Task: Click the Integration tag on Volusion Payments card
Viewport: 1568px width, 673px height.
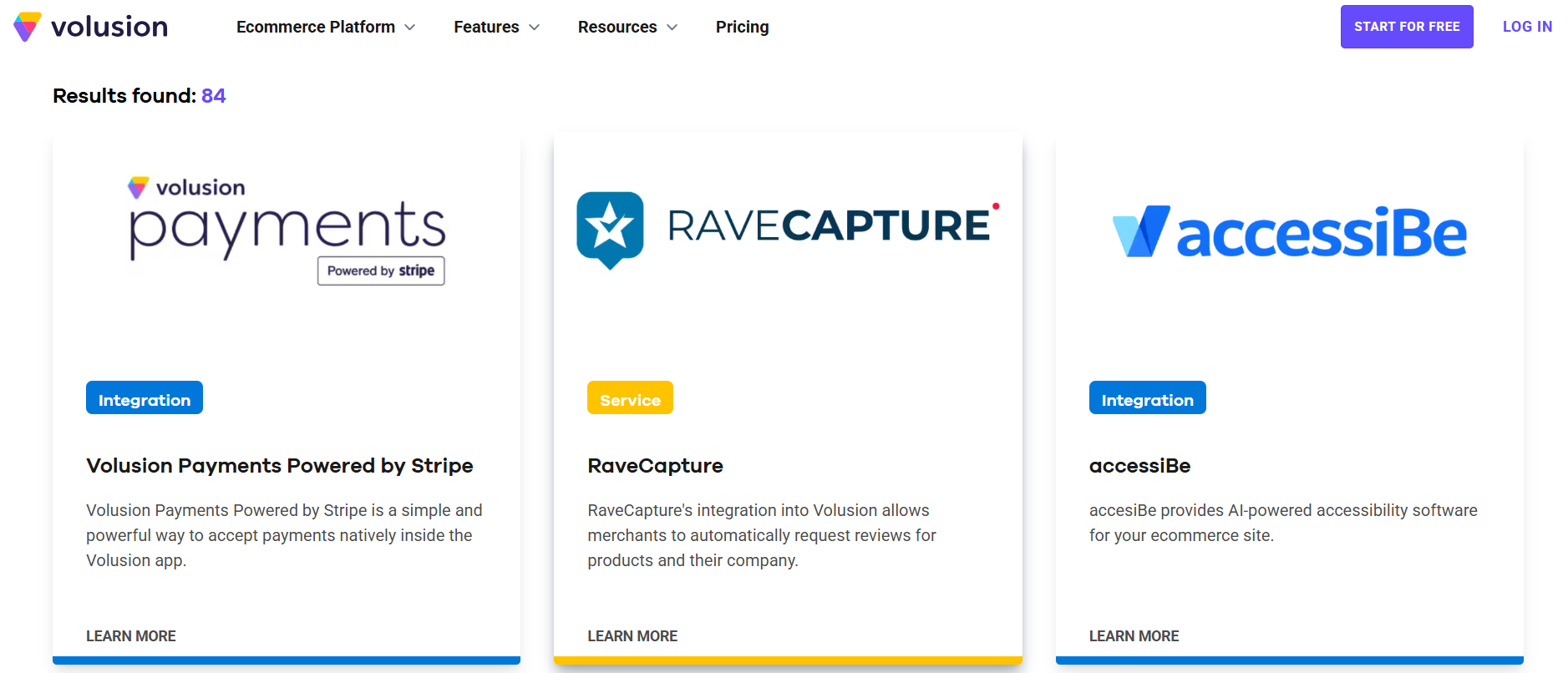Action: tap(145, 397)
